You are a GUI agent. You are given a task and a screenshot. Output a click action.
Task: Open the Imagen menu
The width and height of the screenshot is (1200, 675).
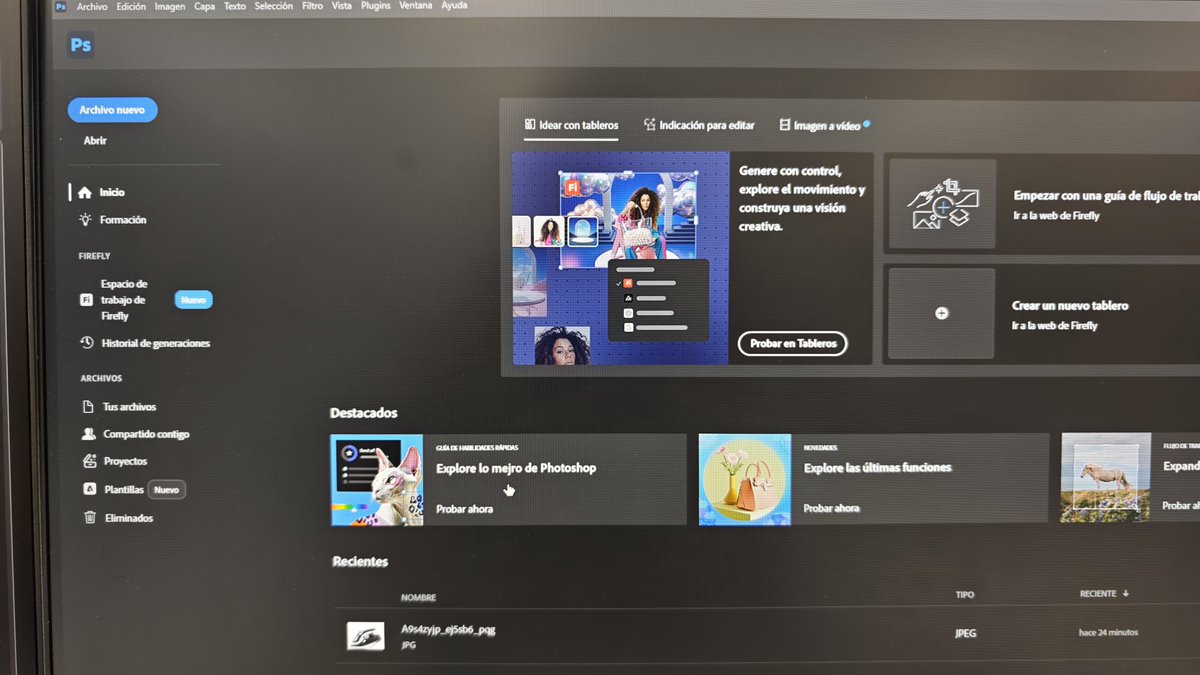(170, 6)
